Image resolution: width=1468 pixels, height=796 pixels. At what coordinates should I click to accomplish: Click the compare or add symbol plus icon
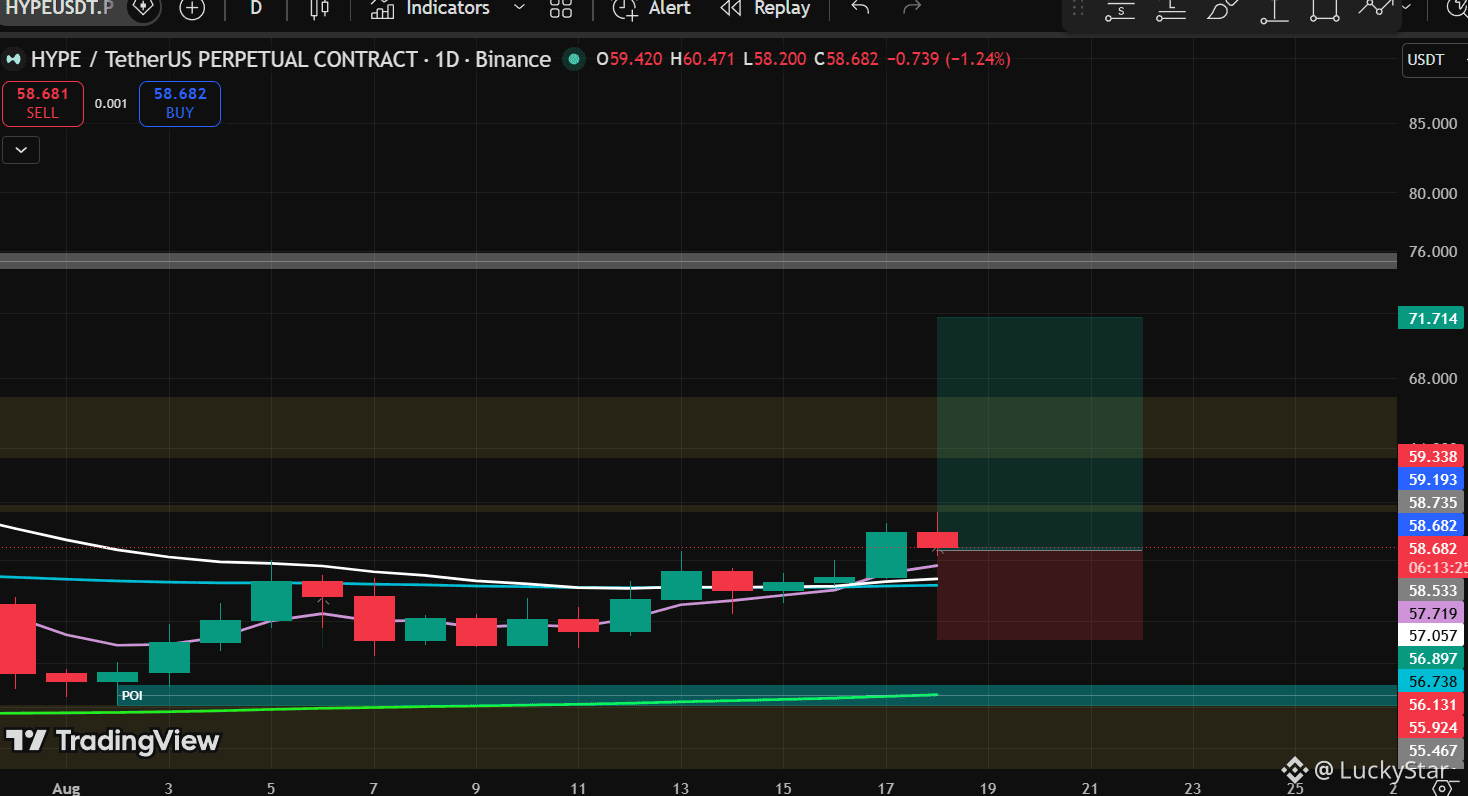click(191, 9)
